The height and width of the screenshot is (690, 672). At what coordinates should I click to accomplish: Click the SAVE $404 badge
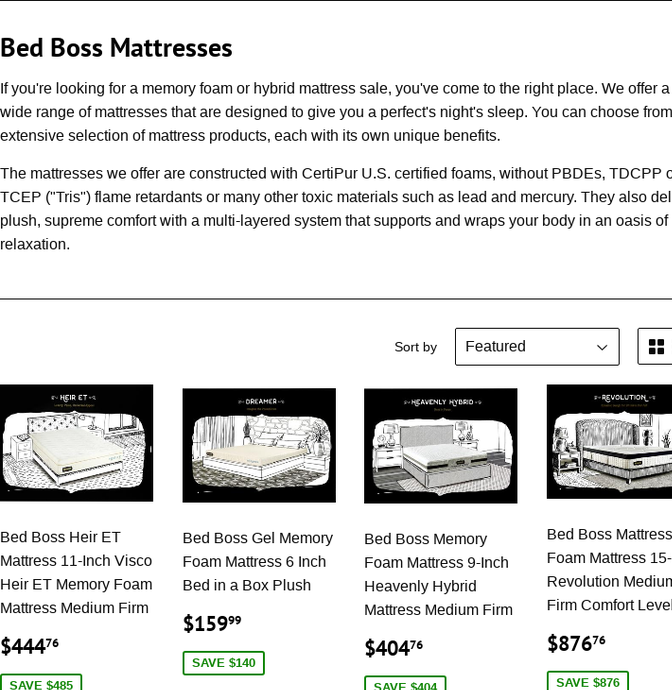405,683
